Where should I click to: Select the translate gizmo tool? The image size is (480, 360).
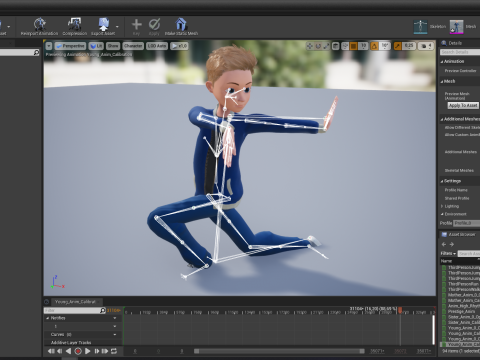310,46
